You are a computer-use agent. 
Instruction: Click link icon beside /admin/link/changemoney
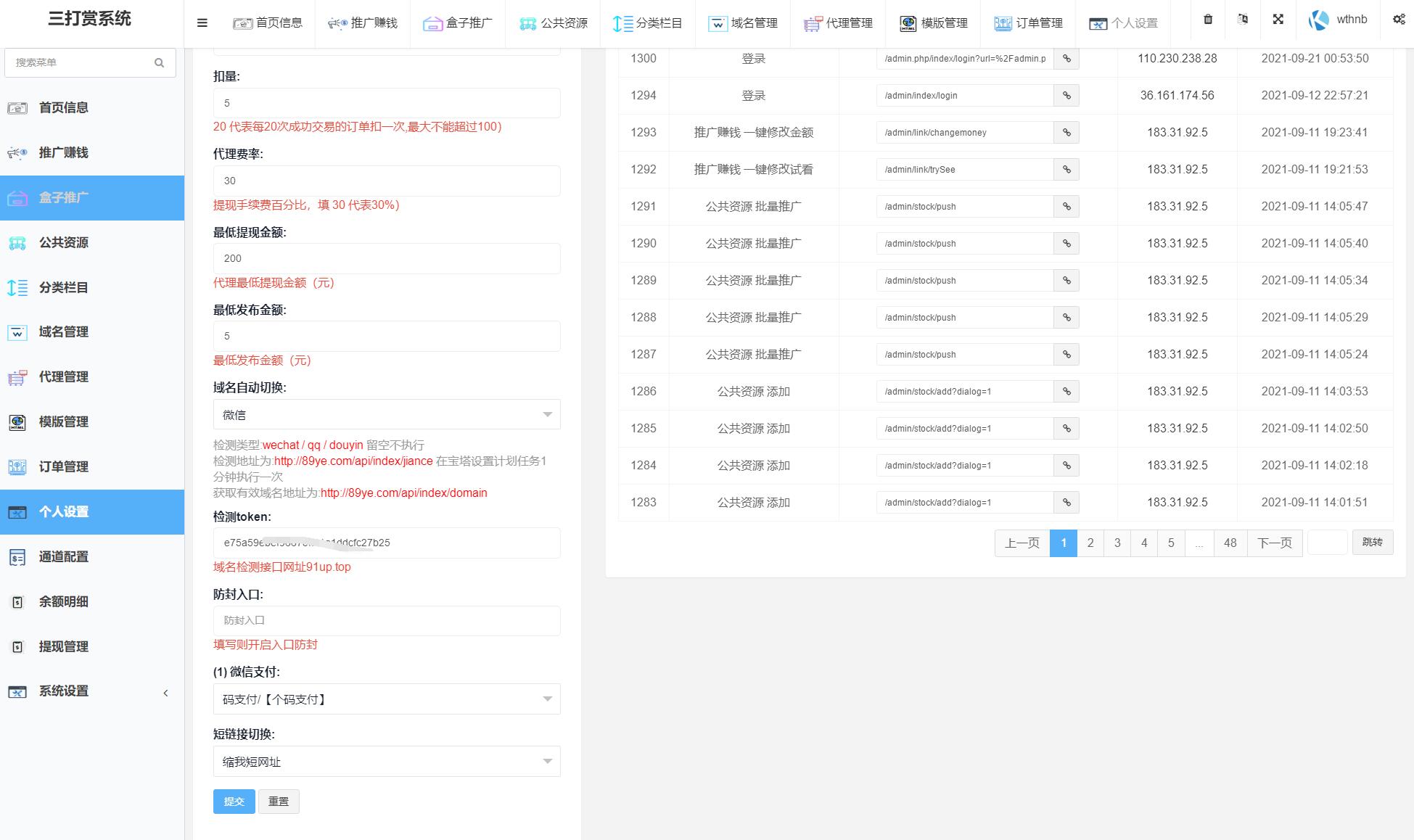[1066, 133]
